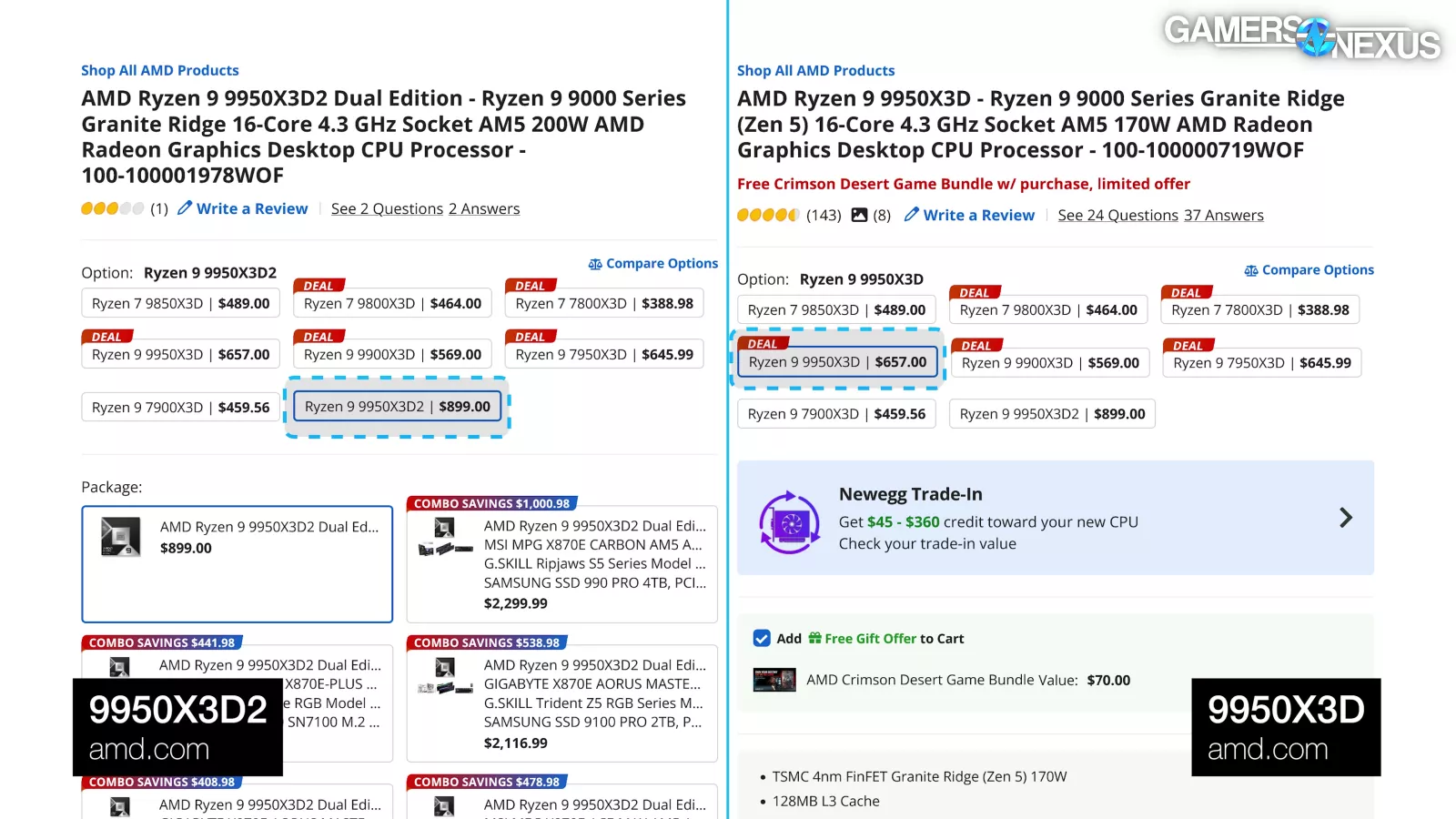Click the Gamers Nexus logo

pyautogui.click(x=1302, y=36)
